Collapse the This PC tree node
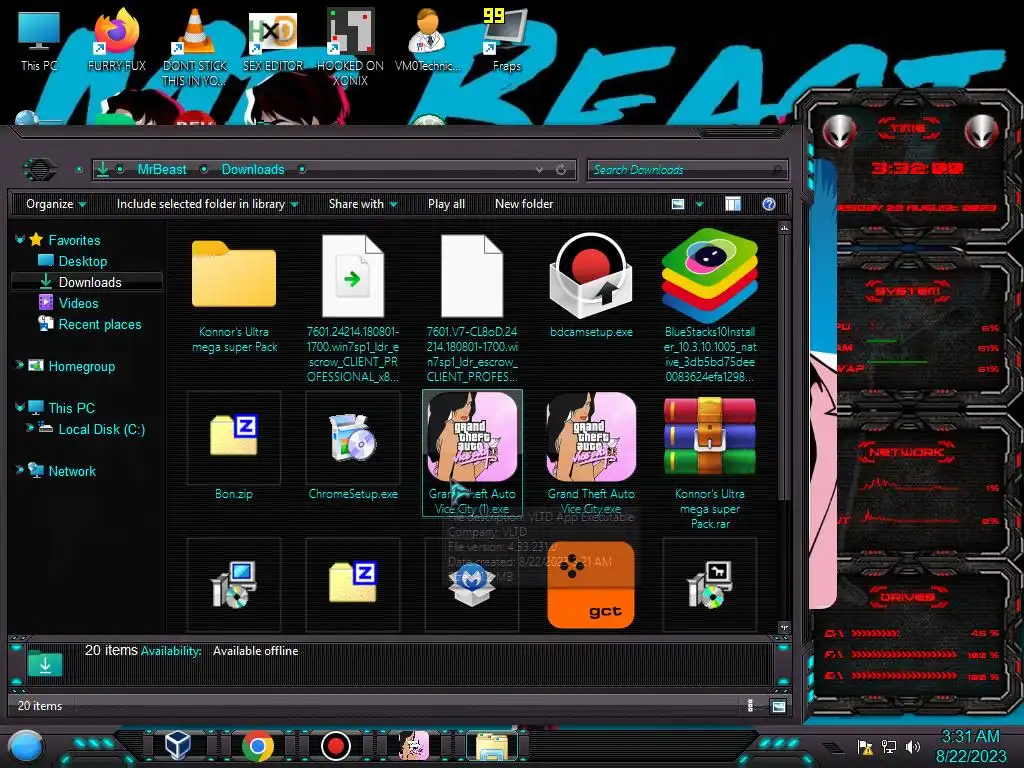The width and height of the screenshot is (1024, 768). tap(20, 408)
